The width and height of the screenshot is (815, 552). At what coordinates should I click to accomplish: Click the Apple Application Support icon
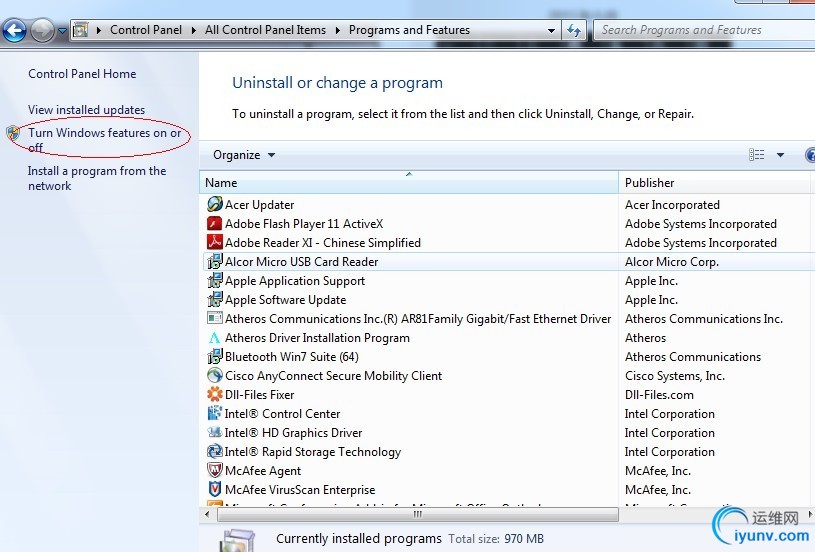click(215, 281)
